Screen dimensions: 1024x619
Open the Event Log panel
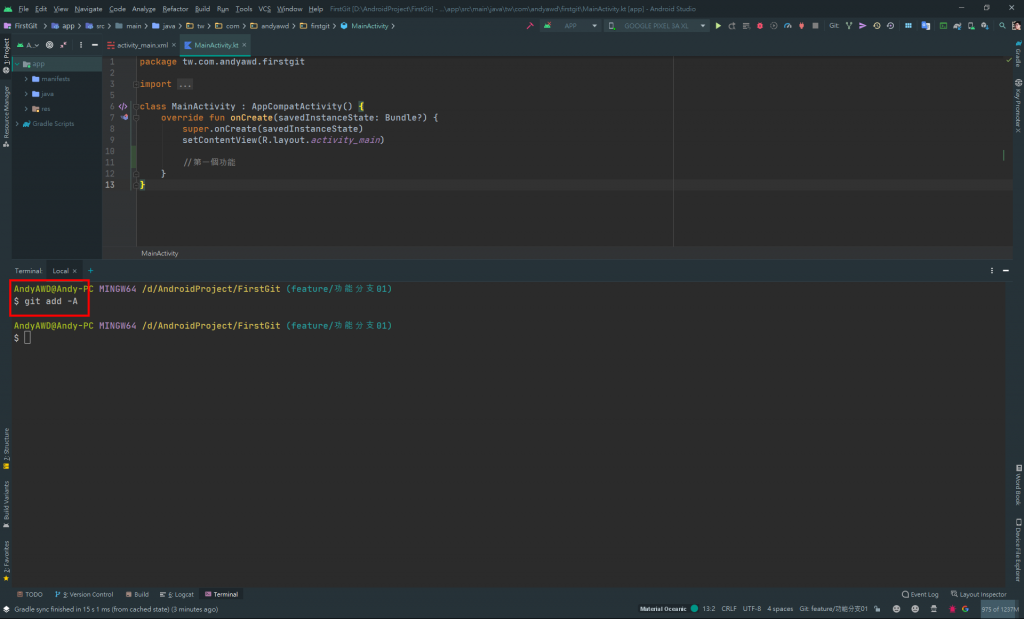pos(920,594)
